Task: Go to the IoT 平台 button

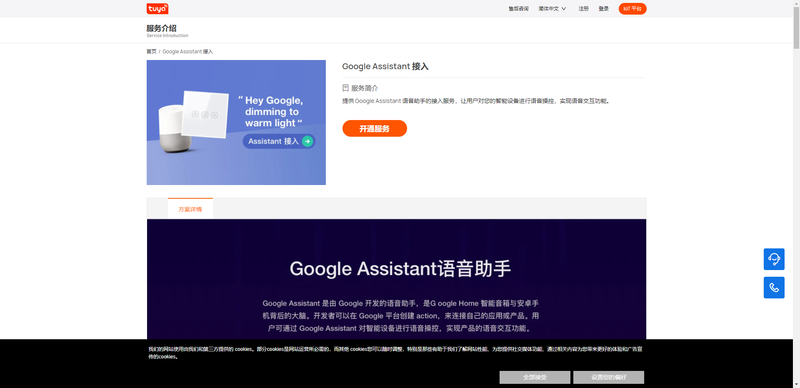Action: [x=632, y=9]
